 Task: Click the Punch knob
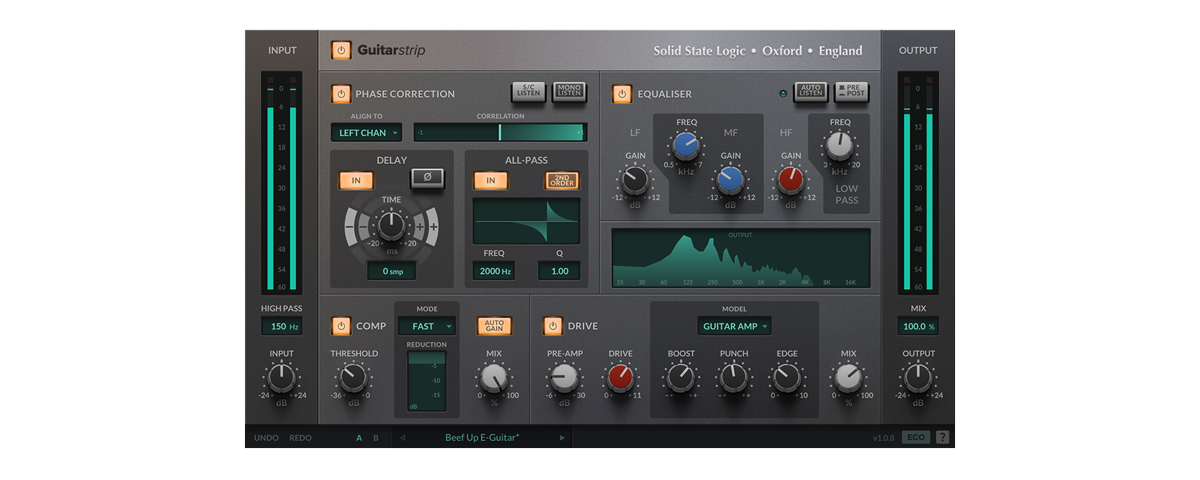(x=733, y=377)
